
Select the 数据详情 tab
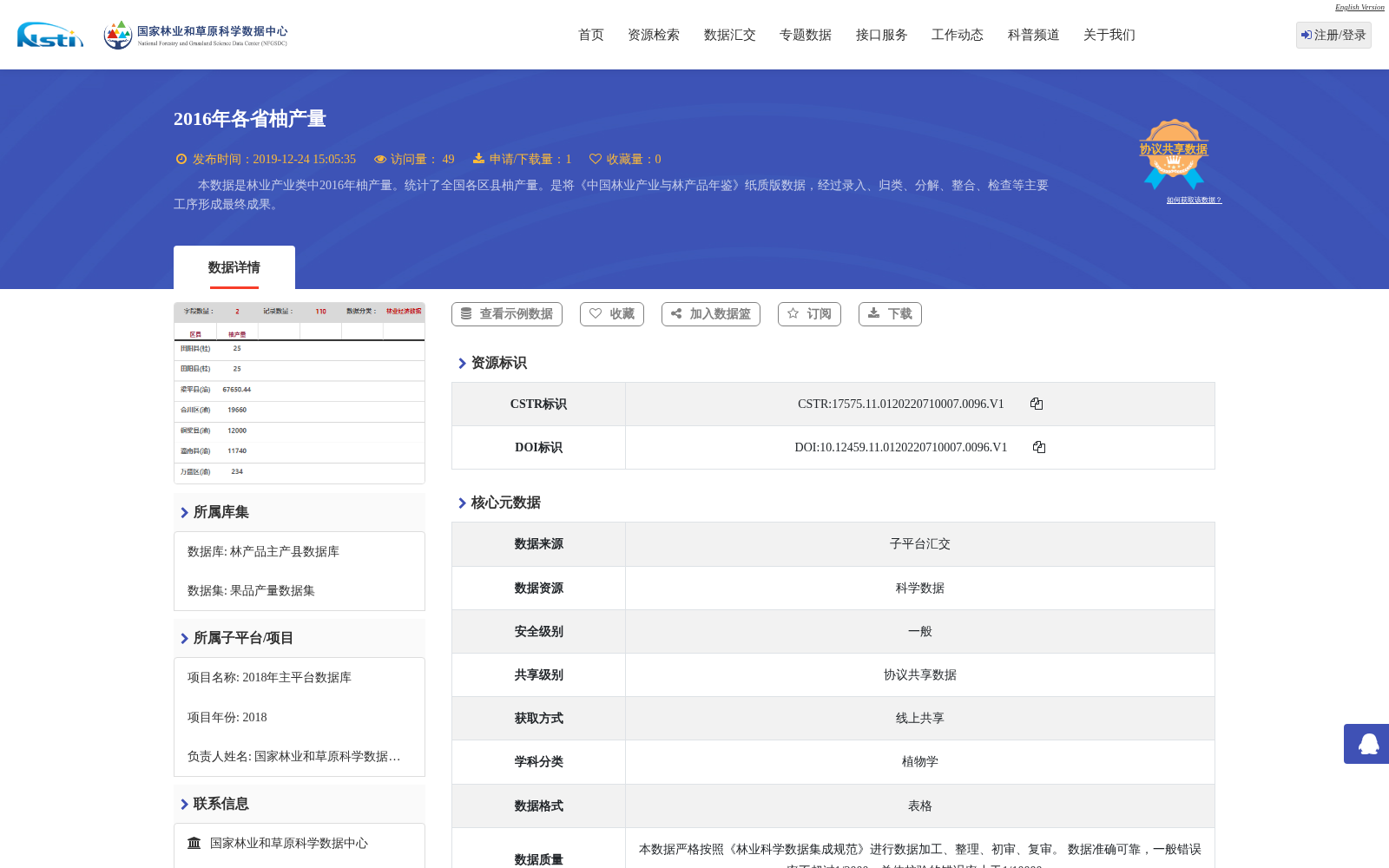tap(234, 267)
